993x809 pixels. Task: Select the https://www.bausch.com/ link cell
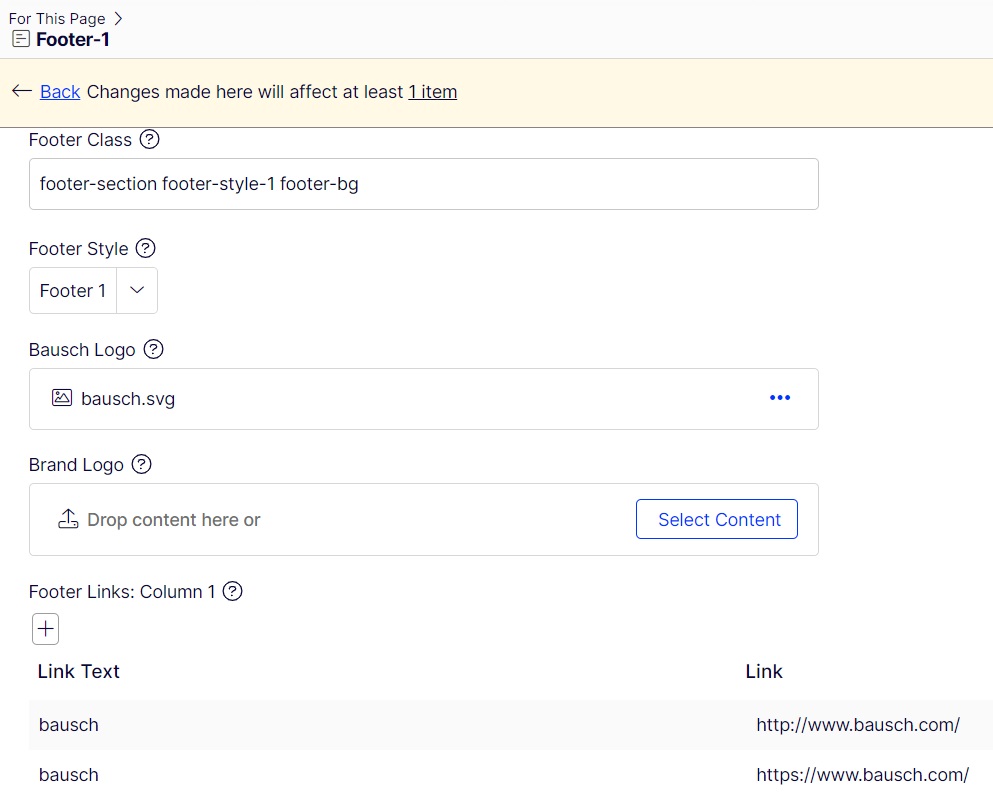click(x=862, y=775)
